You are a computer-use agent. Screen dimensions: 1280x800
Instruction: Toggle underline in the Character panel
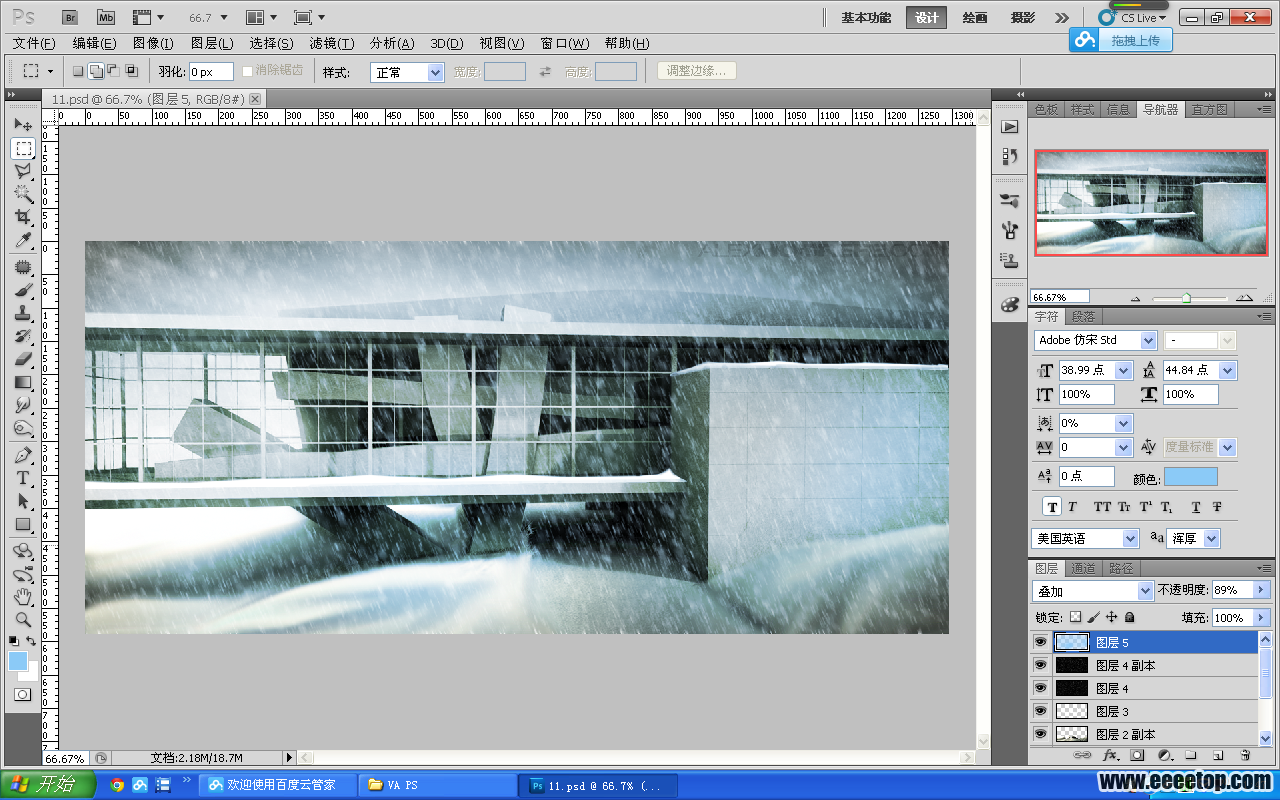pos(1196,507)
